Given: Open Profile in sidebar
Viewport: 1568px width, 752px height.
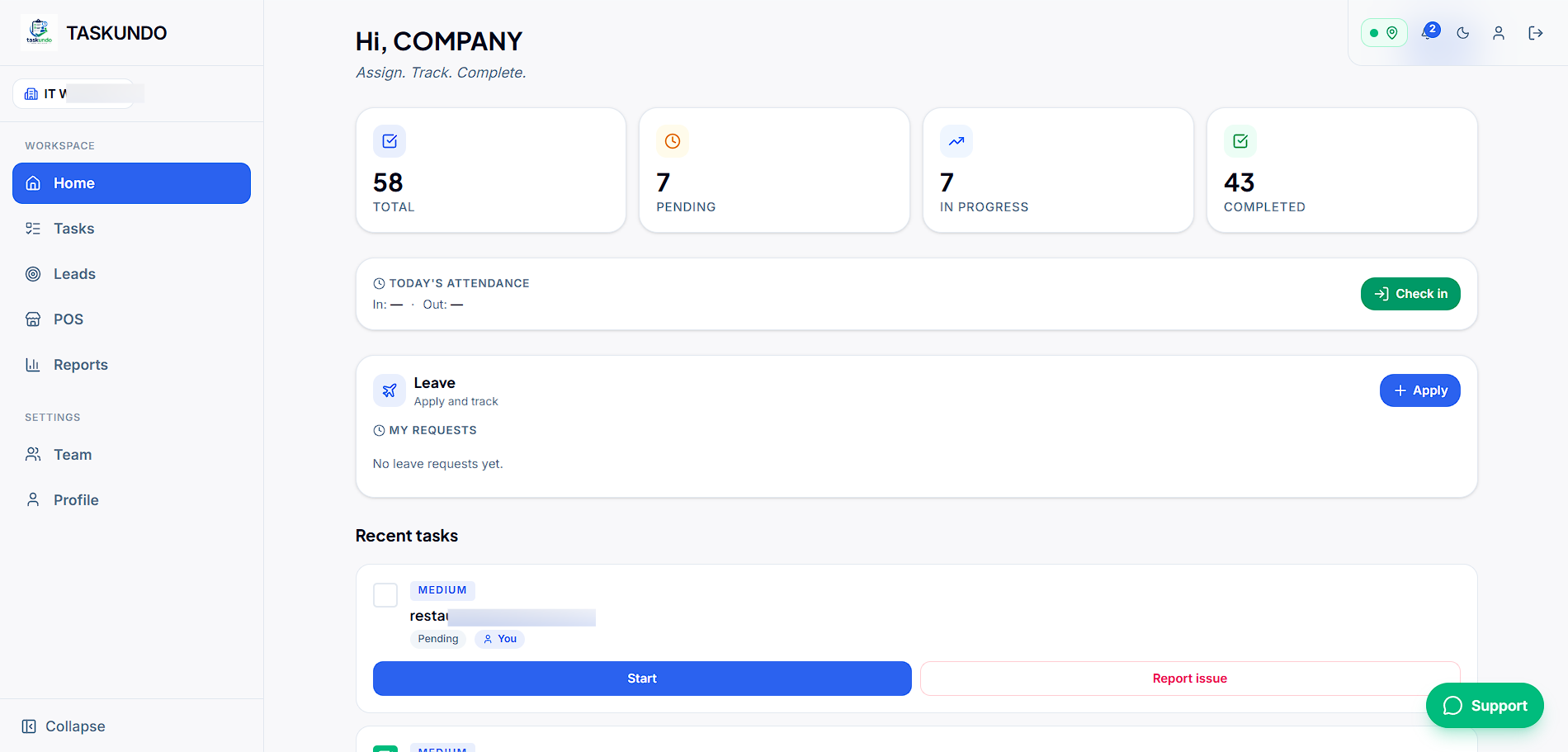Looking at the screenshot, I should point(131,500).
